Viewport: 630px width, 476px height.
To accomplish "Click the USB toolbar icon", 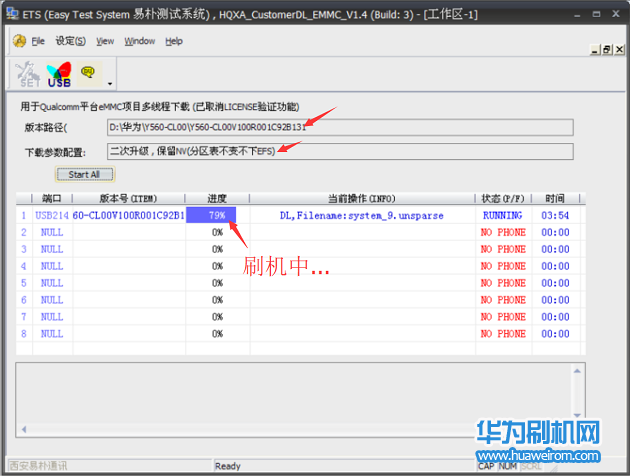I will point(59,74).
